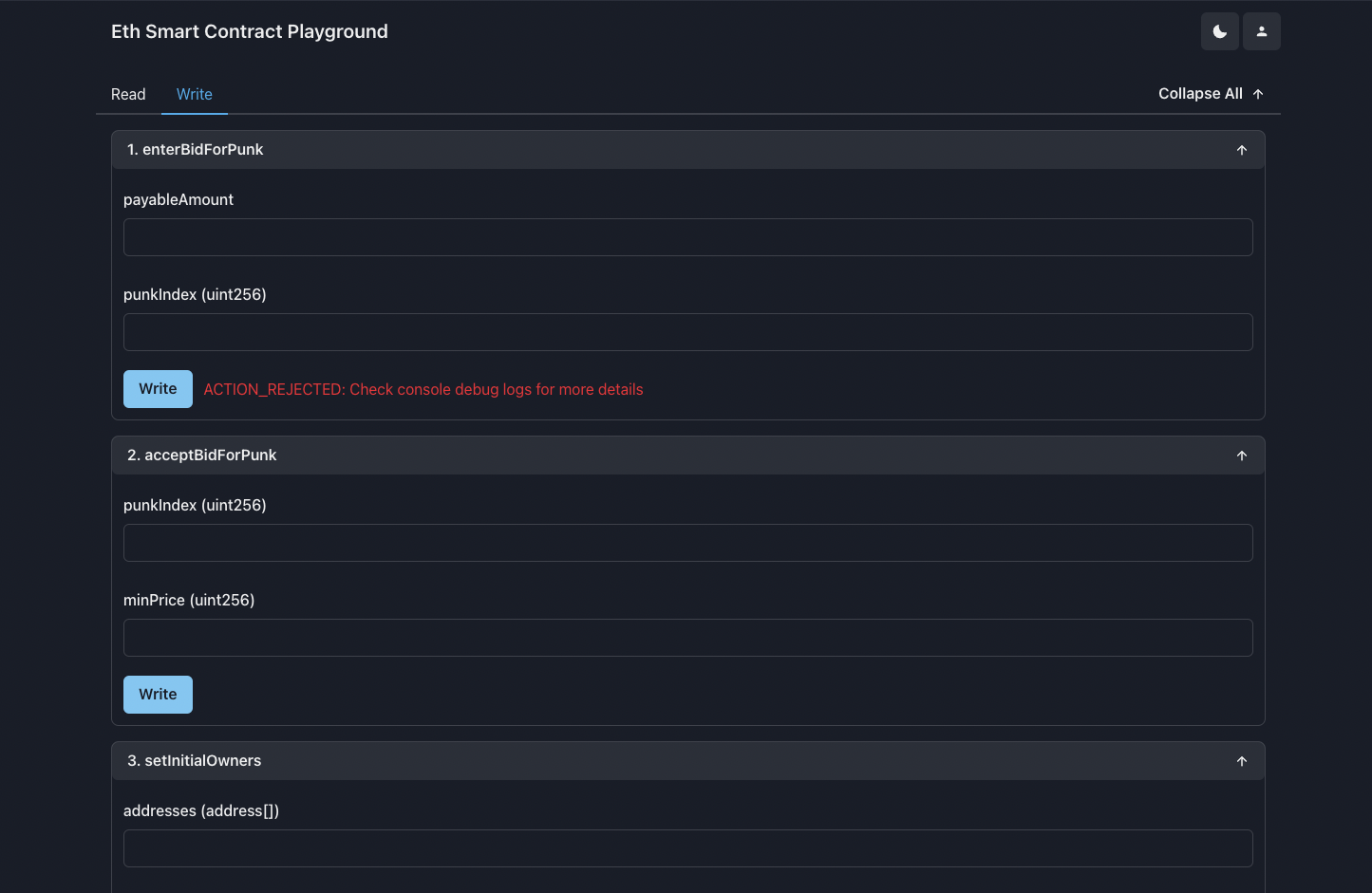Screen dimensions: 1372x893
Task: Click Write button under enterBidForPunk
Action: (x=158, y=388)
